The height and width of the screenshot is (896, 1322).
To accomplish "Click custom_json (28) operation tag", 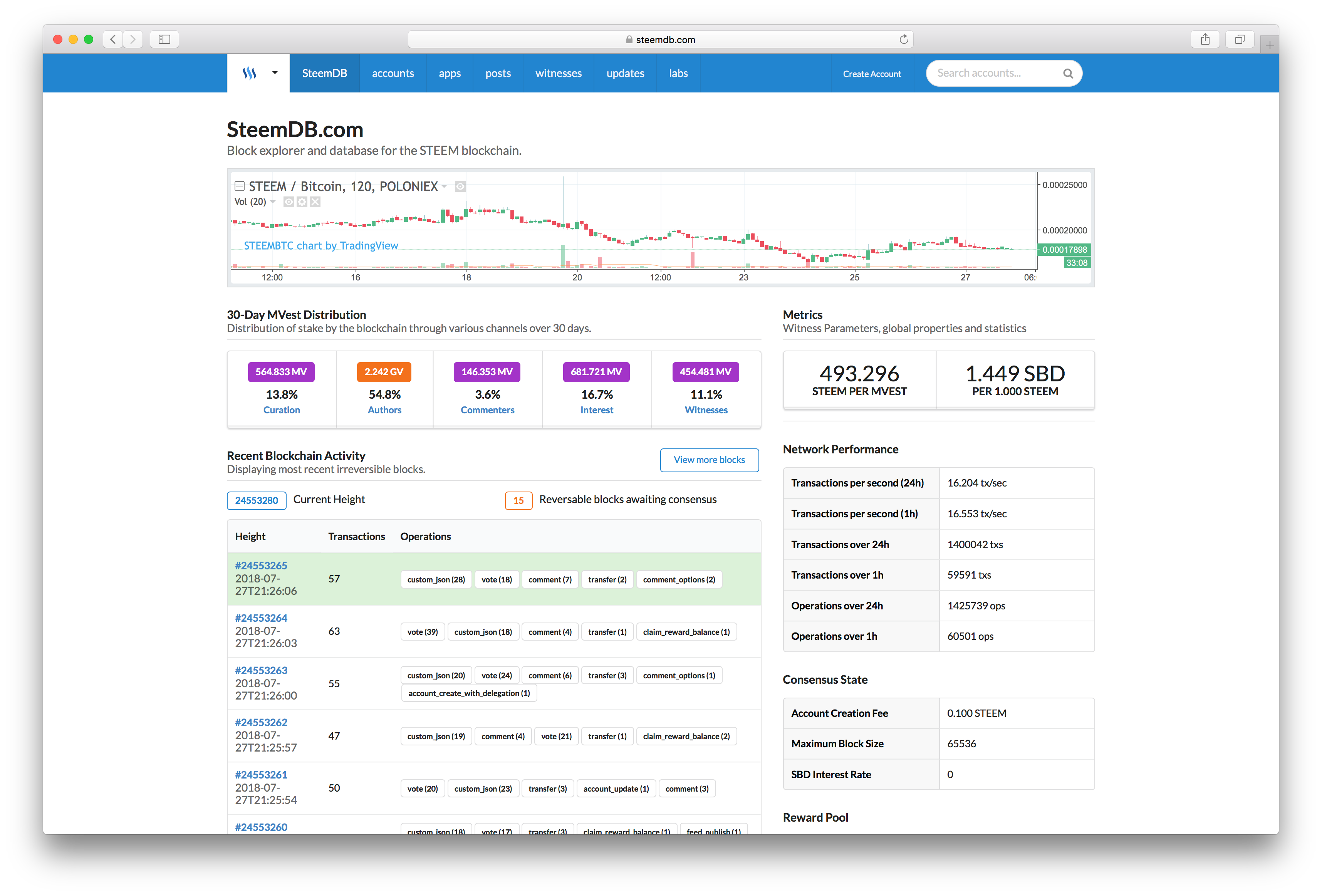I will click(436, 579).
